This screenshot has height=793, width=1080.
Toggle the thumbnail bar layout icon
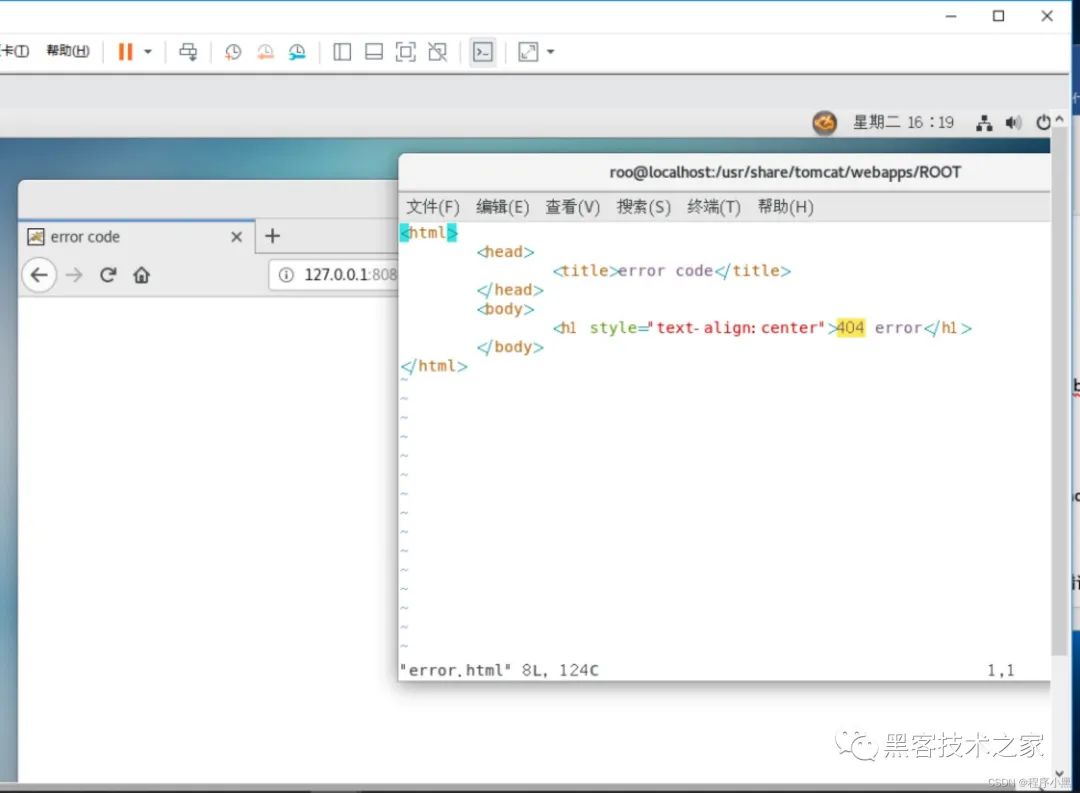tap(374, 52)
